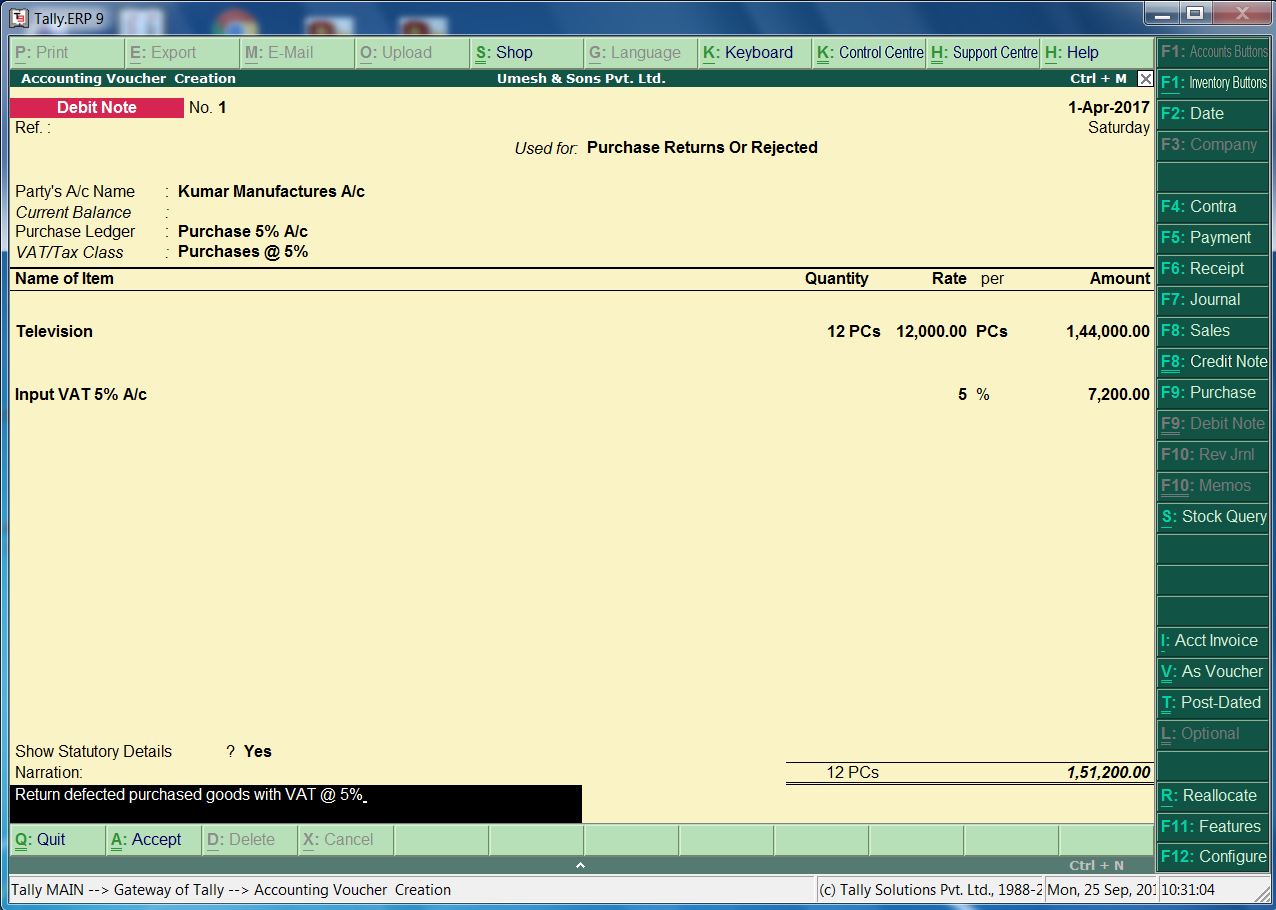Viewport: 1276px width, 910px height.
Task: Select the Purchases @ 5% tax class
Action: coord(243,252)
